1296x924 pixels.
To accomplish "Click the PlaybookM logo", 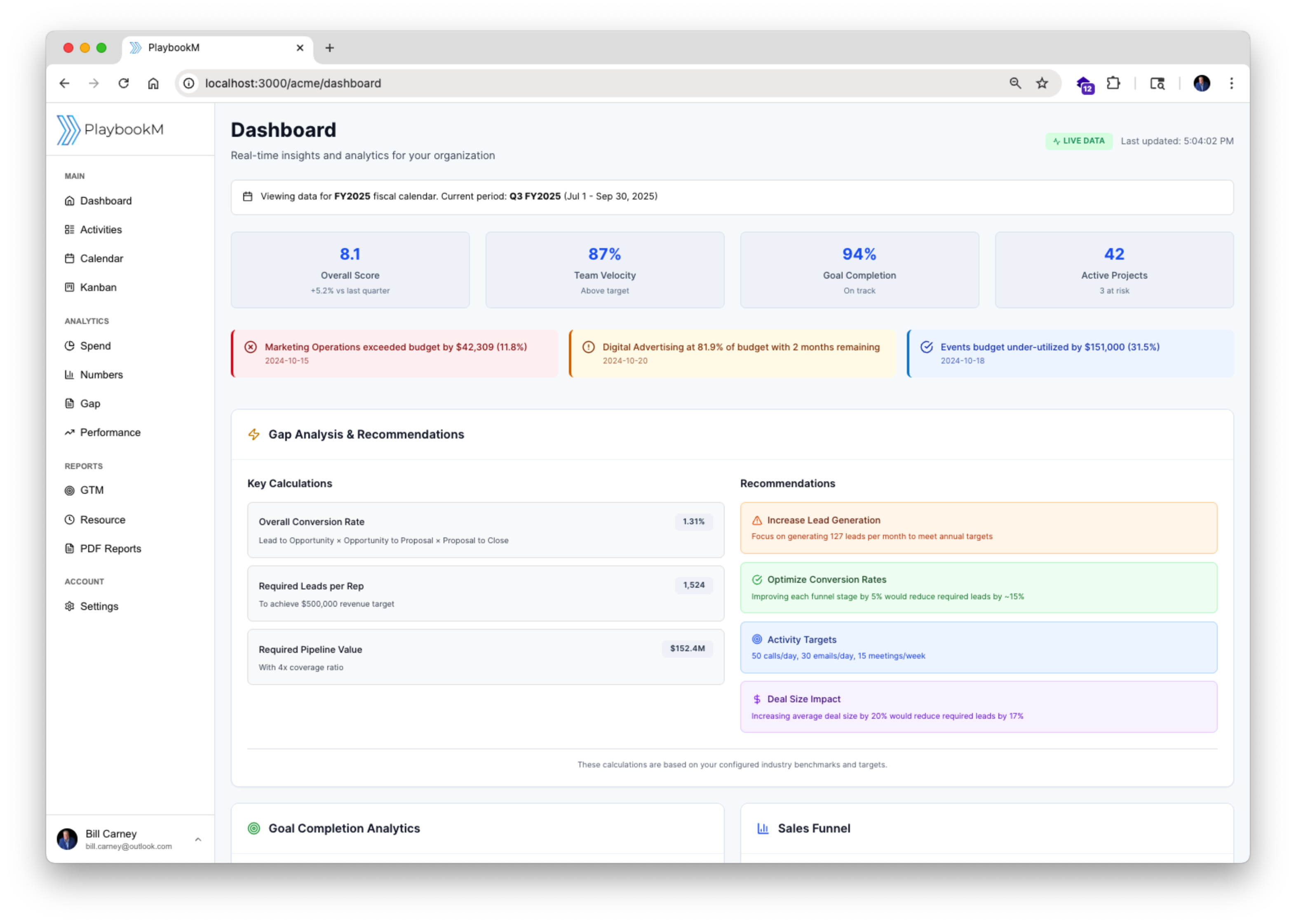I will coord(110,129).
